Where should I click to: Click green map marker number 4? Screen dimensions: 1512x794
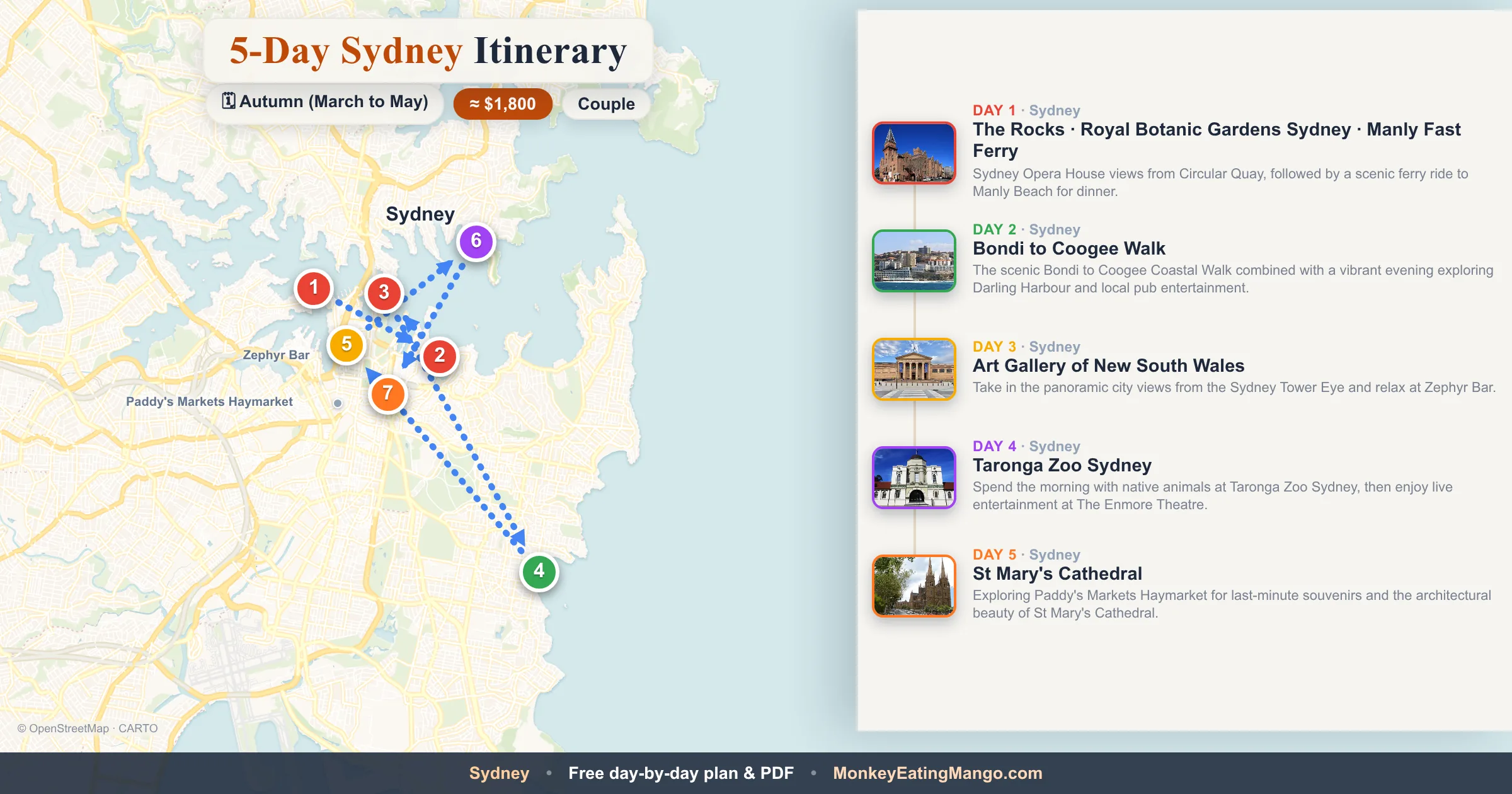click(x=539, y=572)
